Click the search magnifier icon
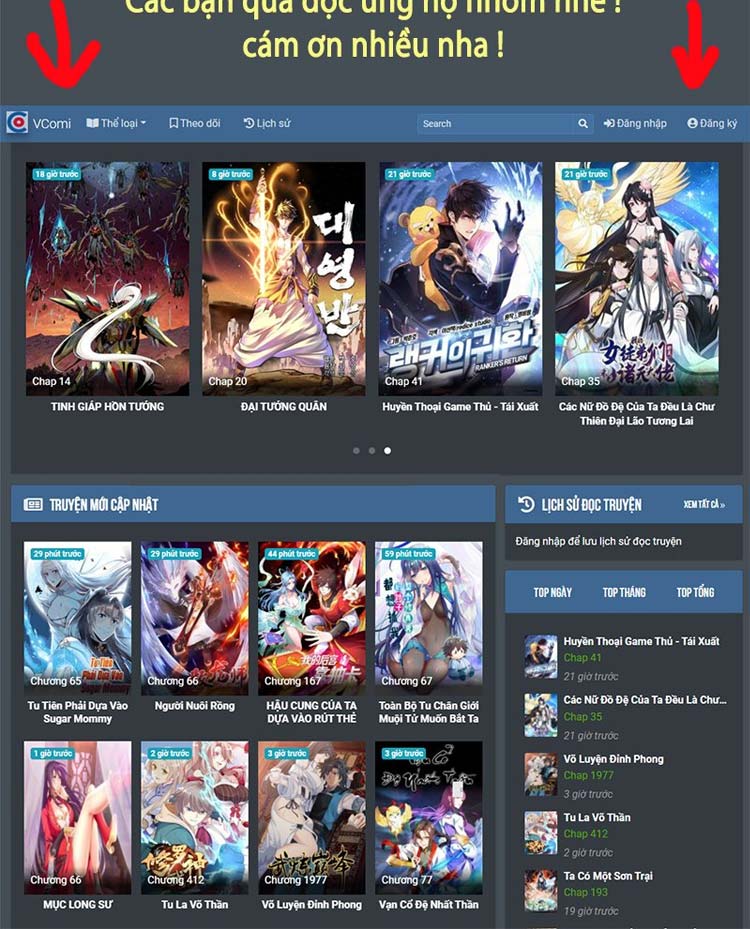 tap(583, 124)
